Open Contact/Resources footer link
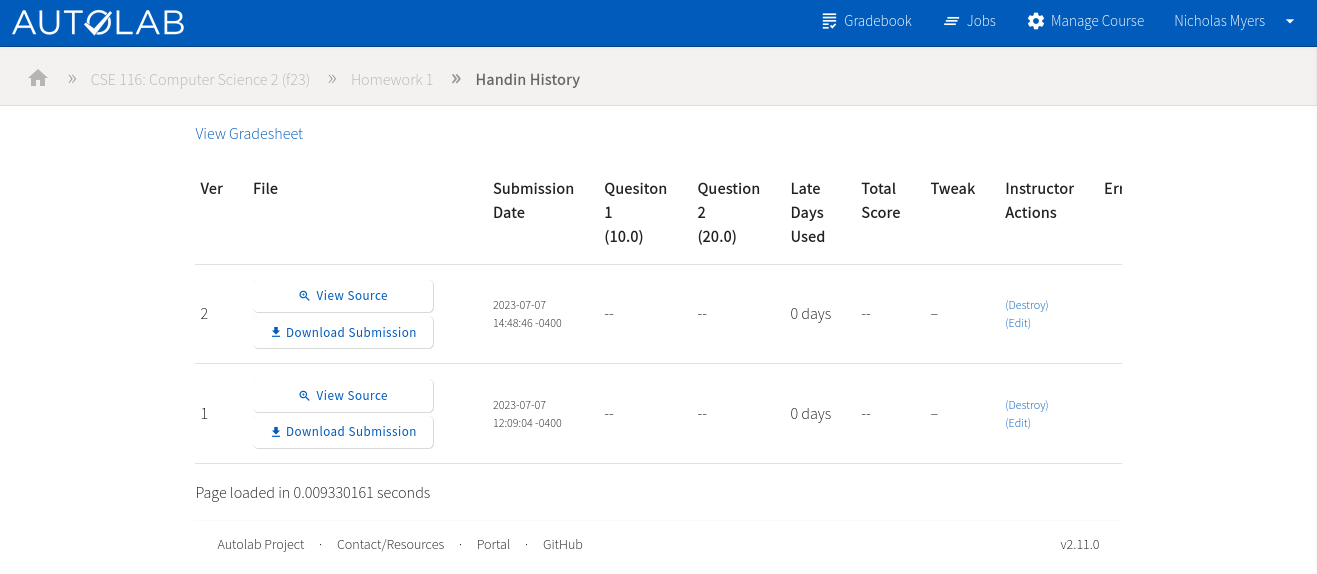Image resolution: width=1317 pixels, height=574 pixels. point(390,545)
